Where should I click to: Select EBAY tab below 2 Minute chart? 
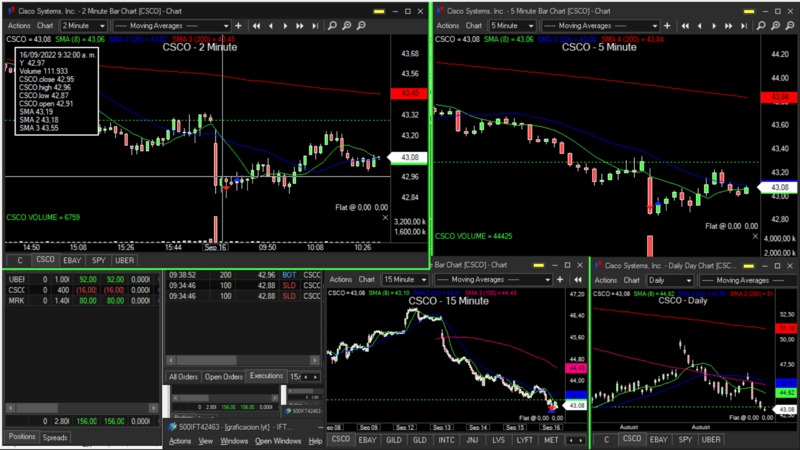pyautogui.click(x=72, y=260)
